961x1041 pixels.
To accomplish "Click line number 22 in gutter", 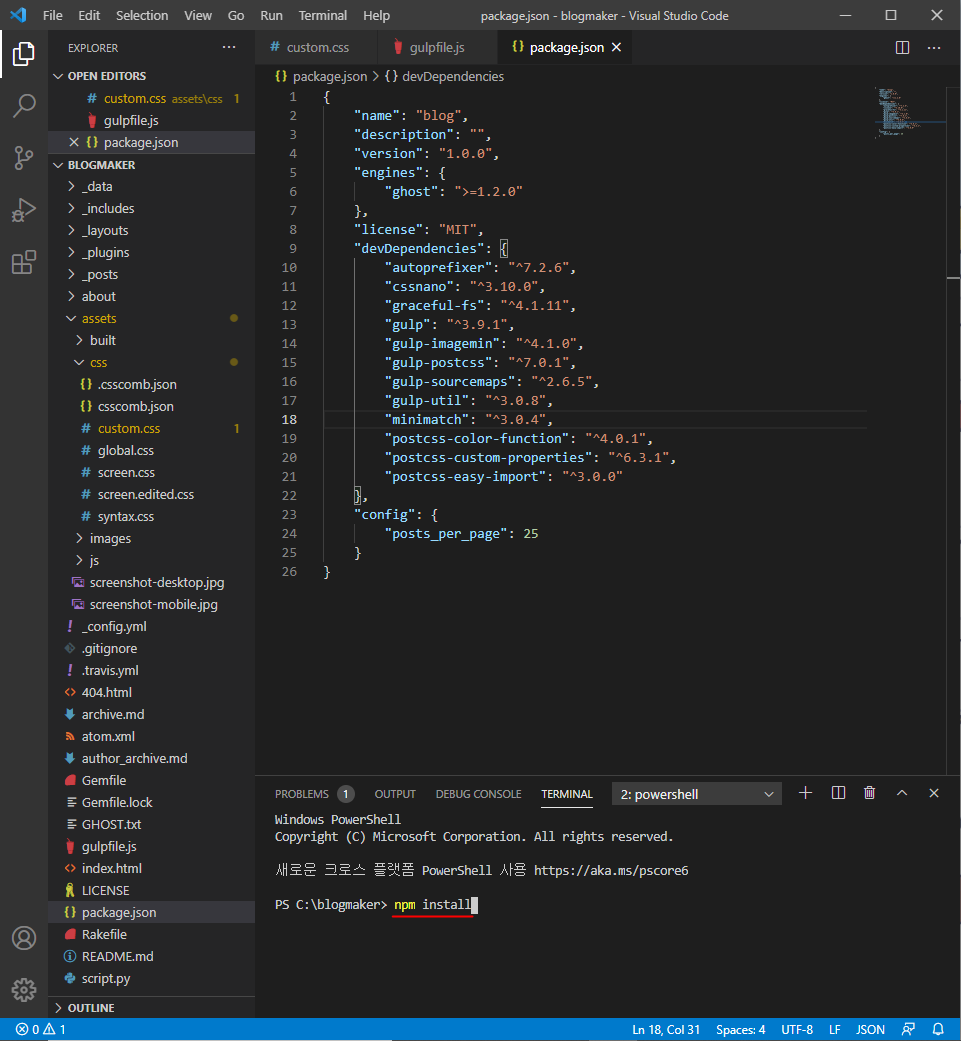I will pyautogui.click(x=289, y=495).
